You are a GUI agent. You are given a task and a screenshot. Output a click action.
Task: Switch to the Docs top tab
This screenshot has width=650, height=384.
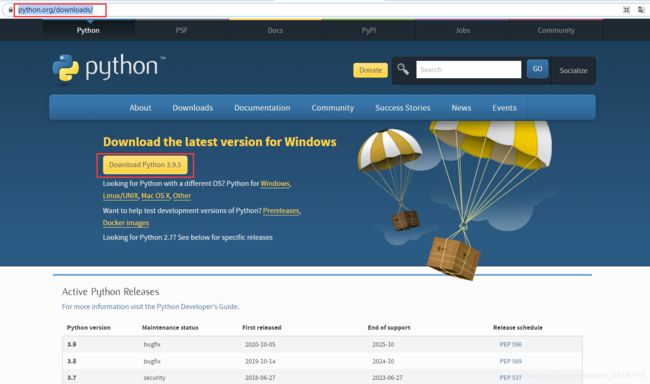(275, 30)
